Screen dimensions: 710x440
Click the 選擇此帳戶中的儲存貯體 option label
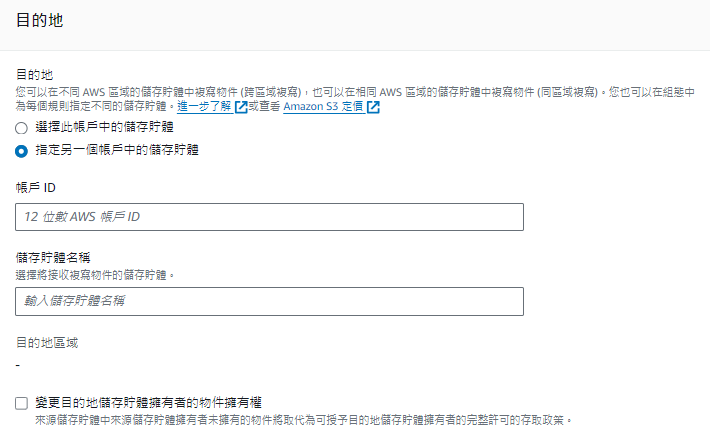click(105, 127)
